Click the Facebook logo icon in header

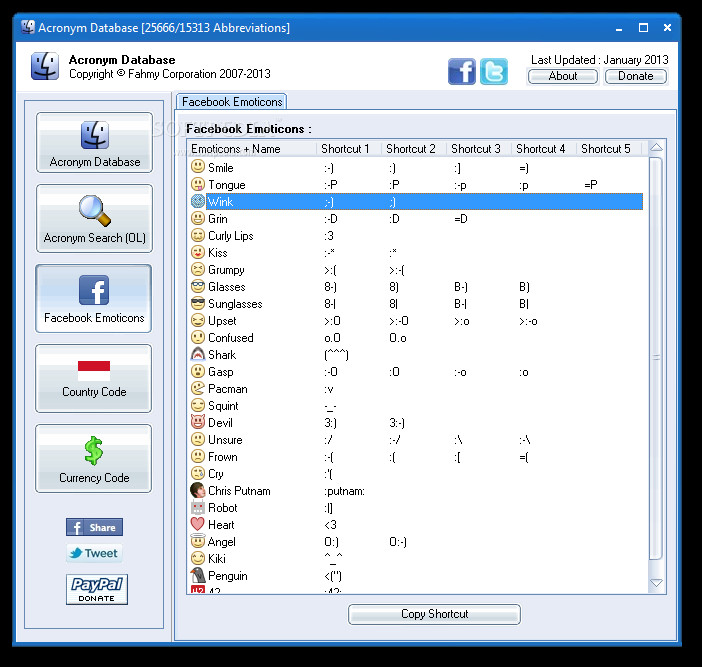[462, 72]
